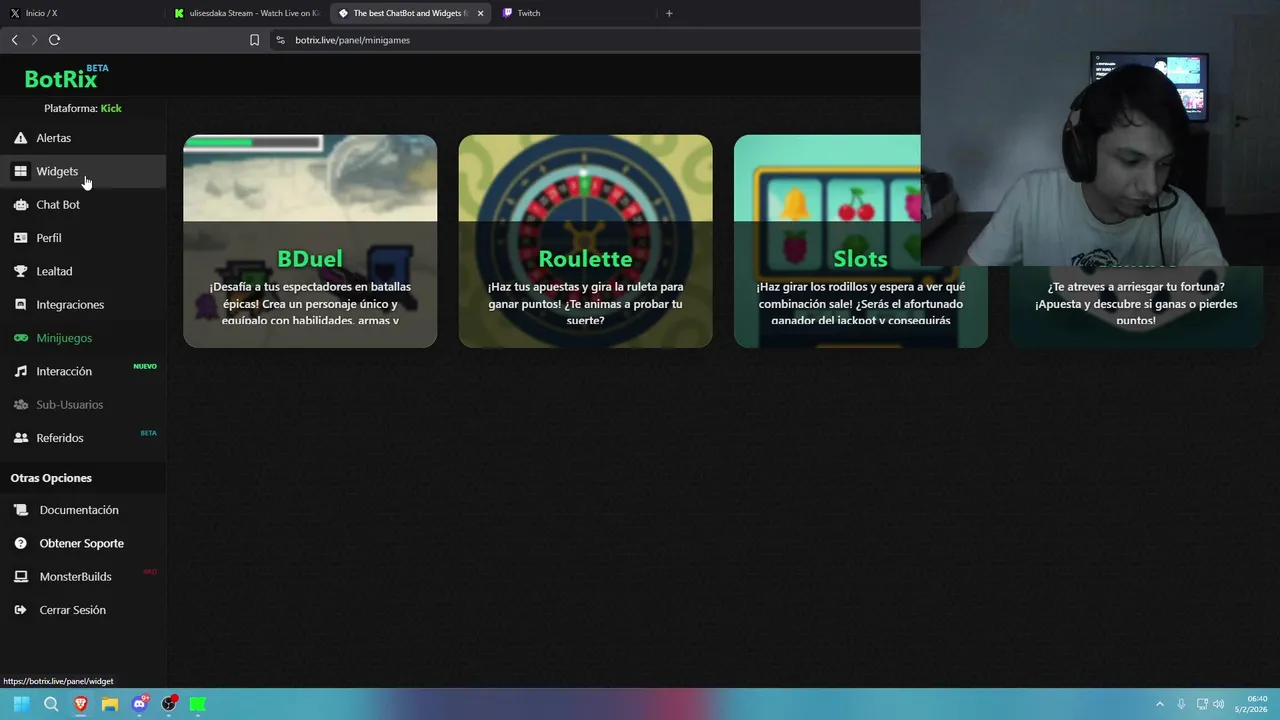Open the MonsterBuilds computer icon
The width and height of the screenshot is (1280, 720).
tap(21, 577)
